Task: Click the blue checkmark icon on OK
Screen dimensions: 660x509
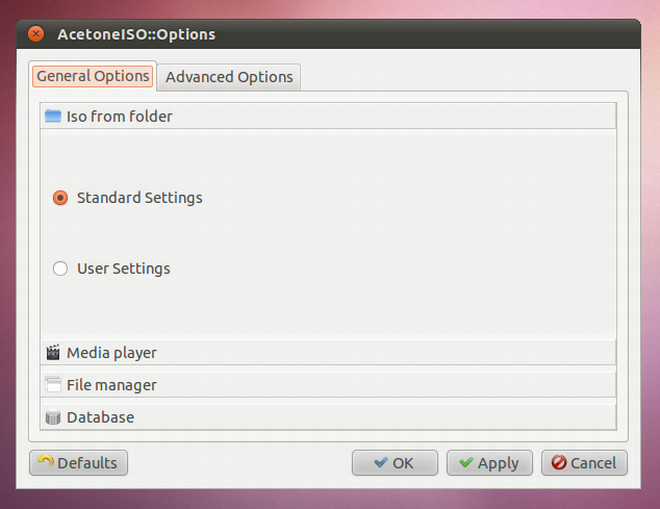Action: [x=381, y=462]
